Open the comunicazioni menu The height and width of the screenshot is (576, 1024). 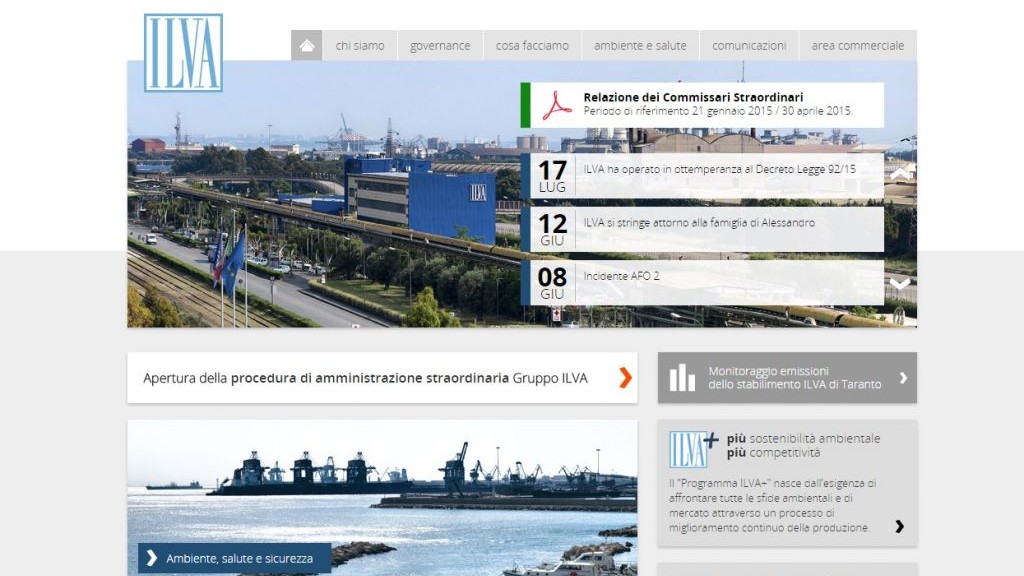[x=749, y=46]
